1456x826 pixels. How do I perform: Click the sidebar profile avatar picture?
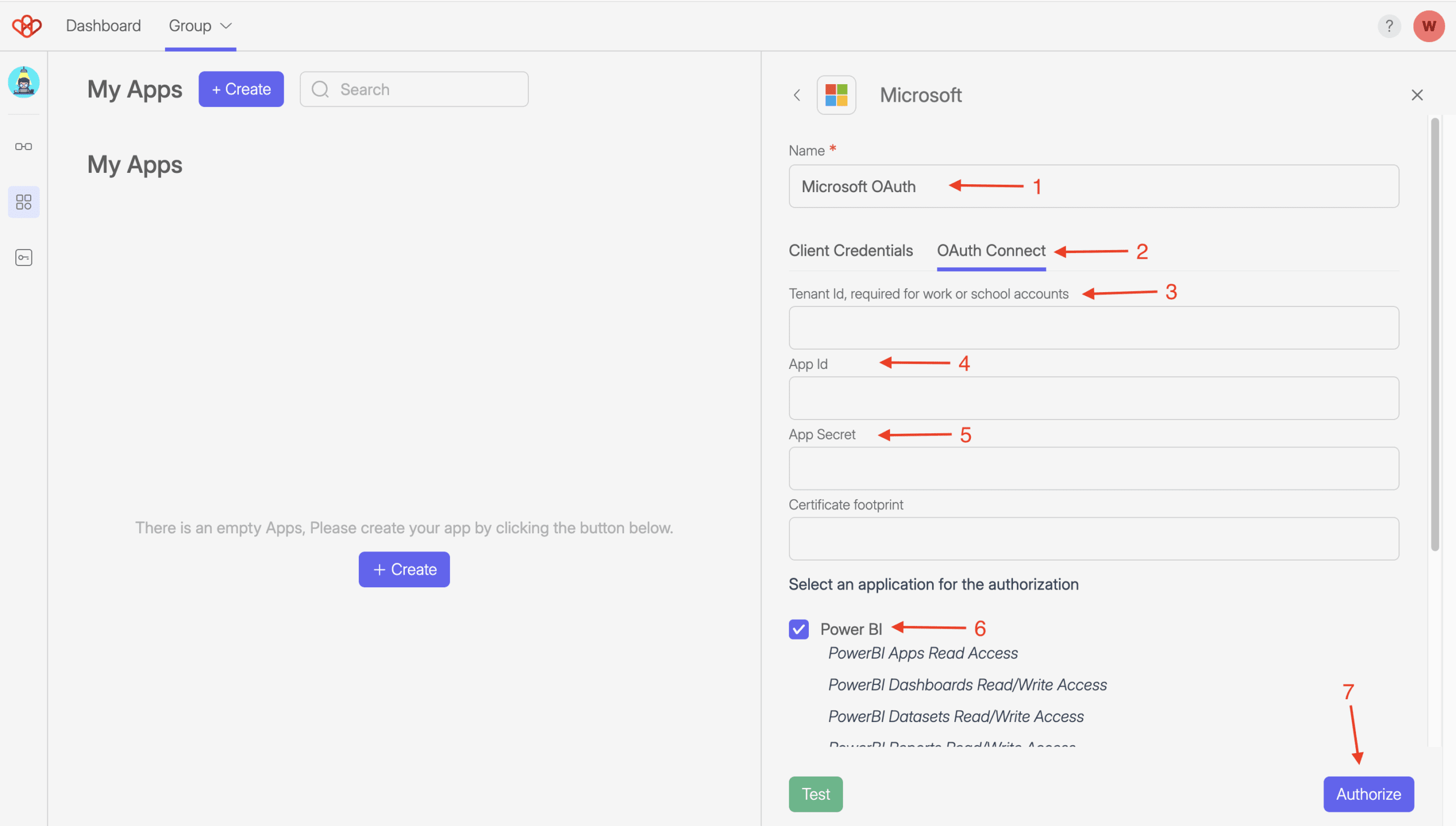click(24, 82)
